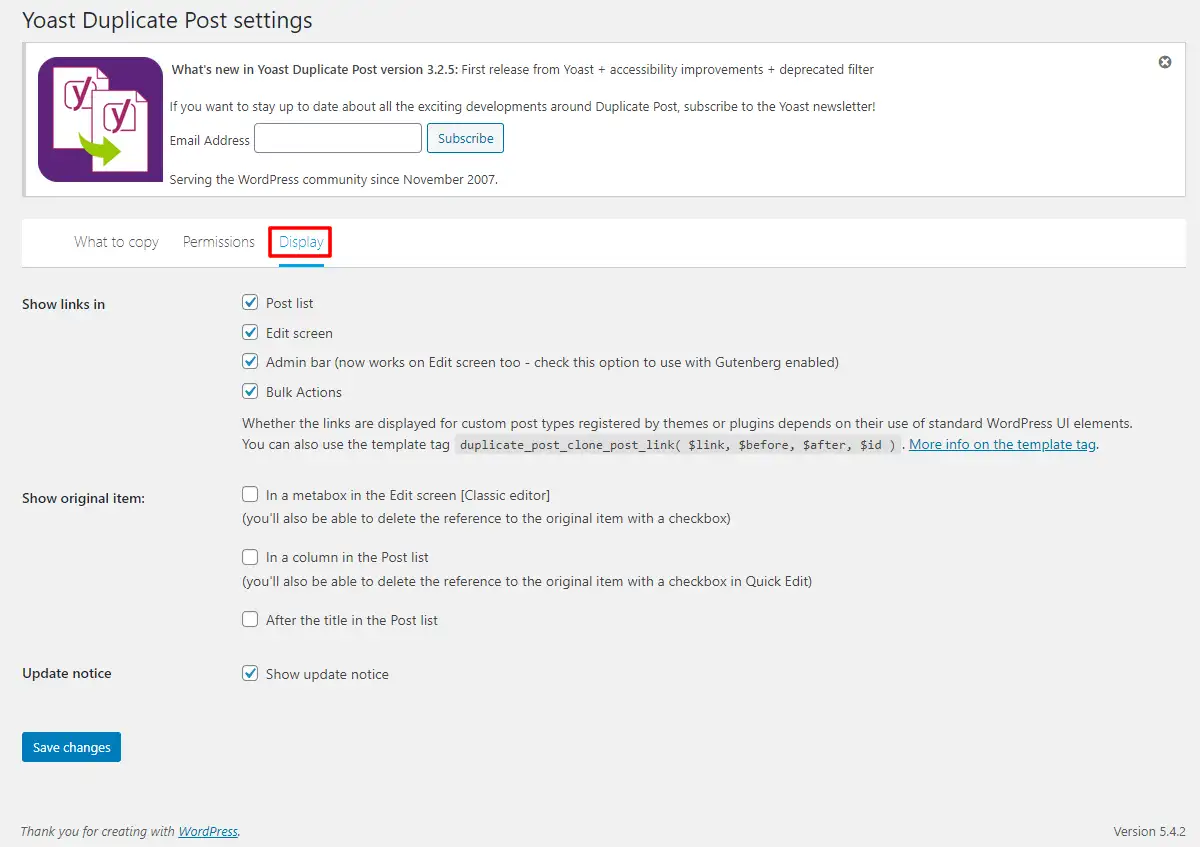Select the Display tab
Image resolution: width=1200 pixels, height=847 pixels.
[x=301, y=242]
